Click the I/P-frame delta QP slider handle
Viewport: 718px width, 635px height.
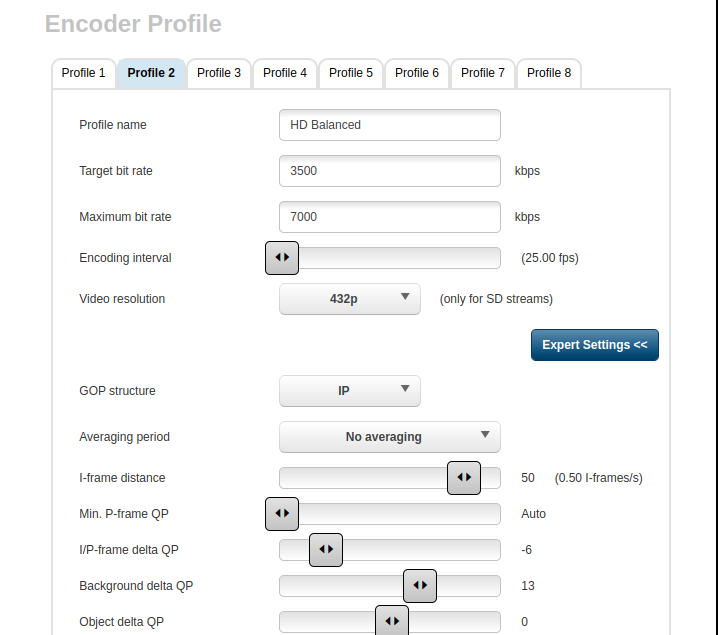click(326, 550)
